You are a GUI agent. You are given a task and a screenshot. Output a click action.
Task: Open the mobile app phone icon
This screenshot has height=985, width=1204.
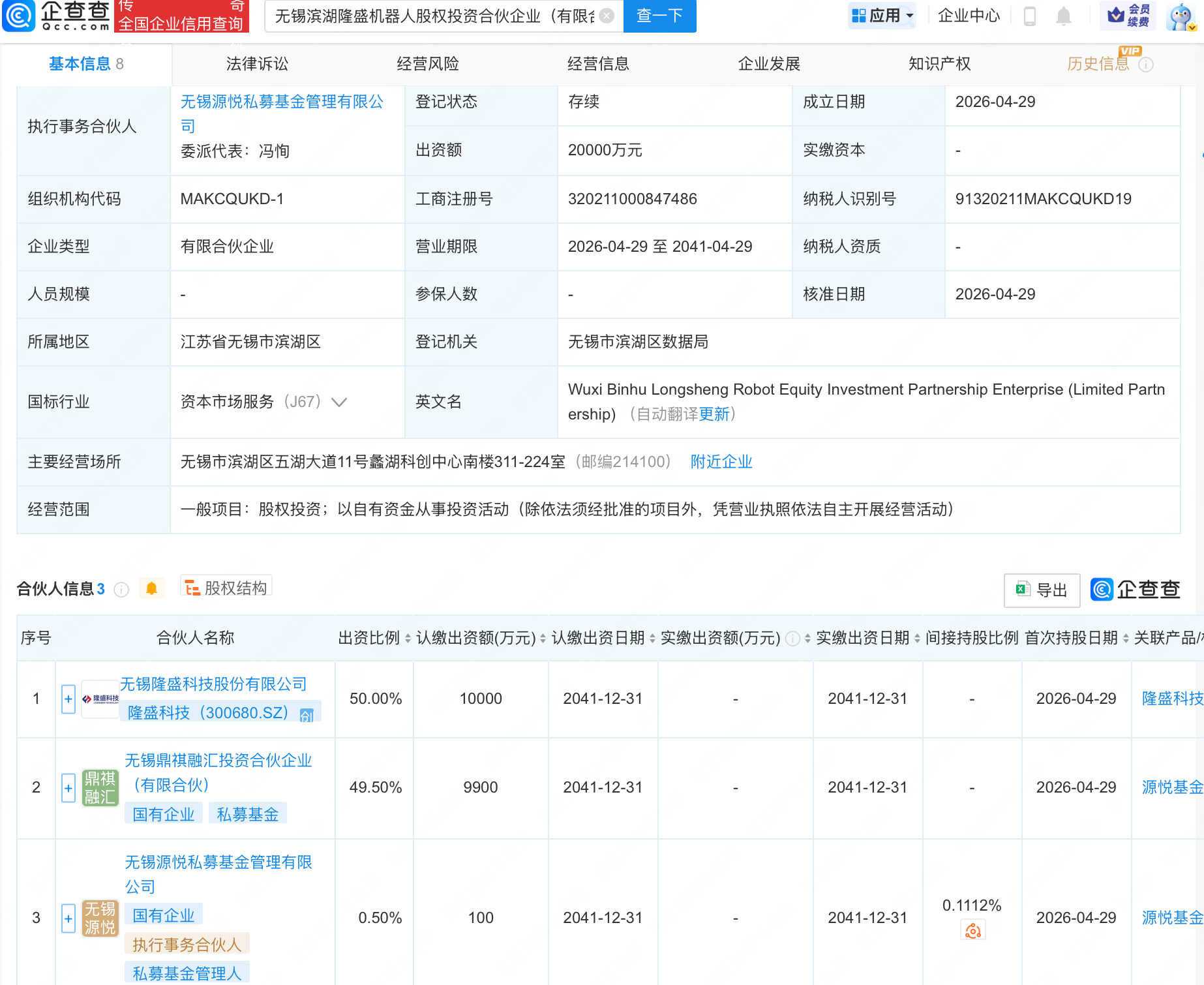click(1030, 16)
